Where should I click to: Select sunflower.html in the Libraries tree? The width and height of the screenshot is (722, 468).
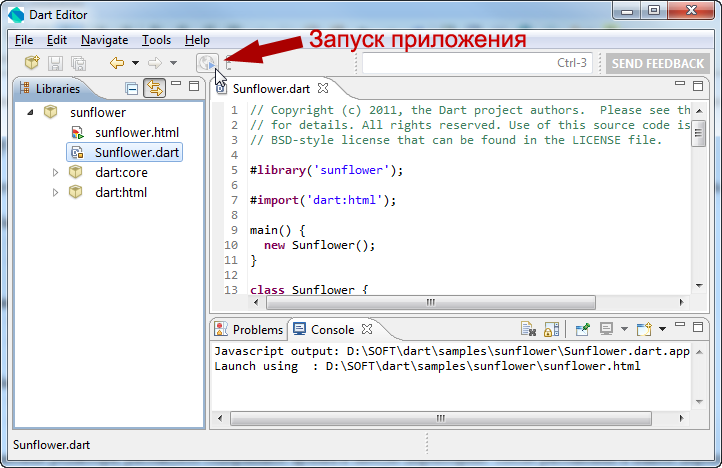point(137,133)
